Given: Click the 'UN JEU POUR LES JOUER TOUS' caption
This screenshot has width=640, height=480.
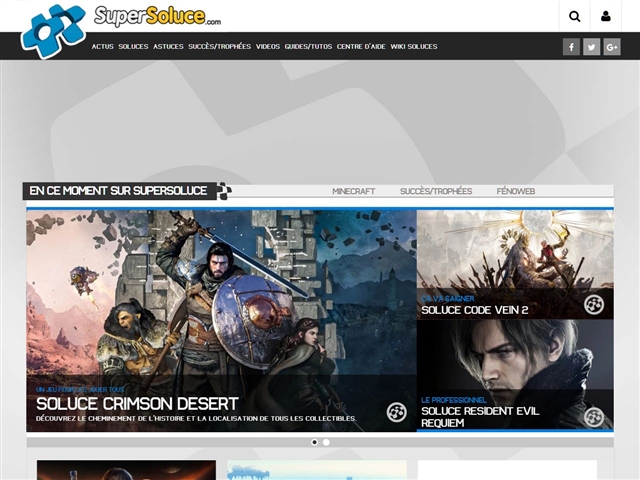Looking at the screenshot, I should [x=80, y=389].
